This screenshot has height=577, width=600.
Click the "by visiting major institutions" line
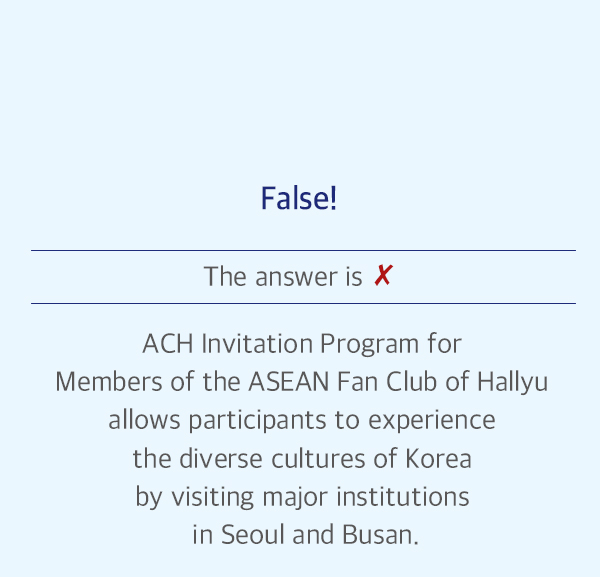302,497
